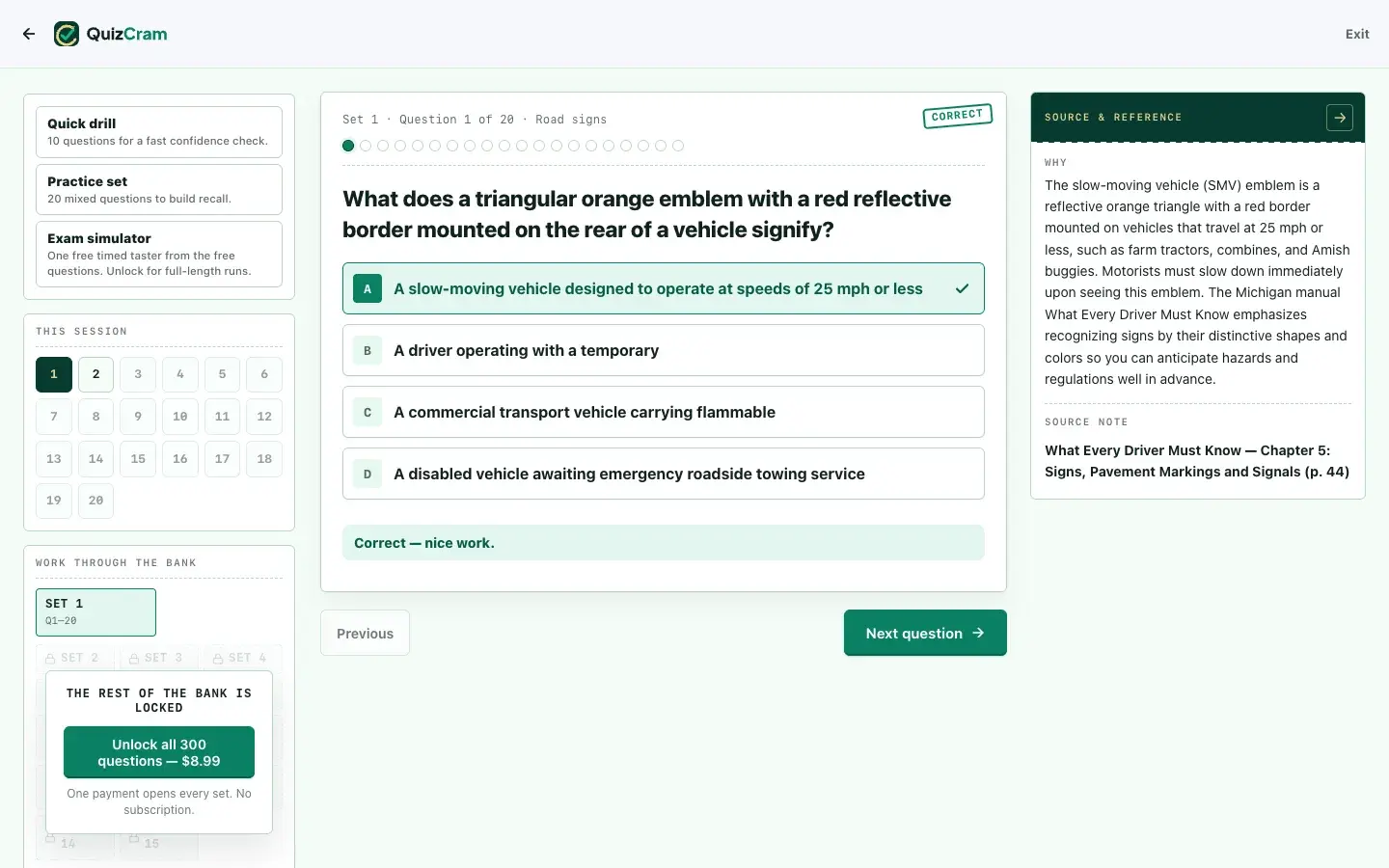
Task: Open the Quick drill mode
Action: coord(159,131)
